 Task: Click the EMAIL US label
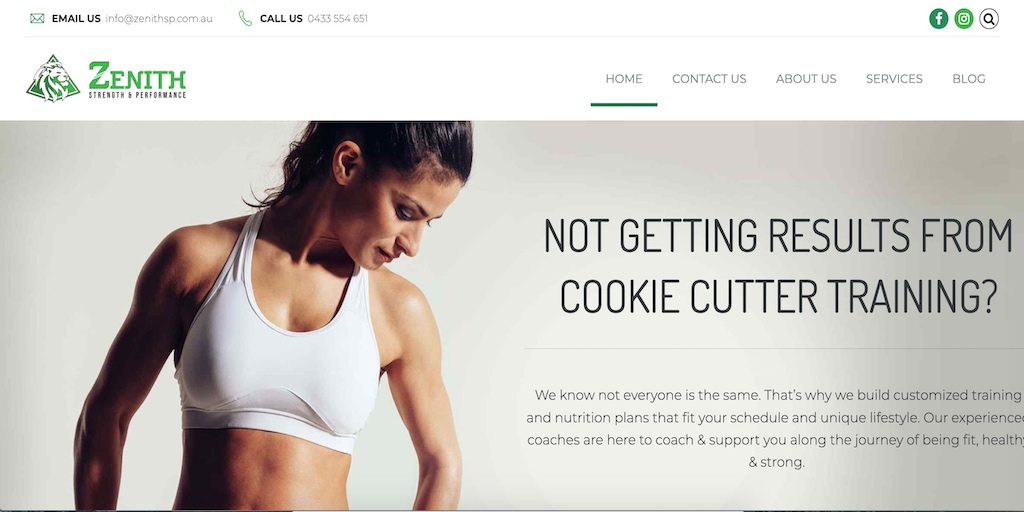click(x=76, y=18)
